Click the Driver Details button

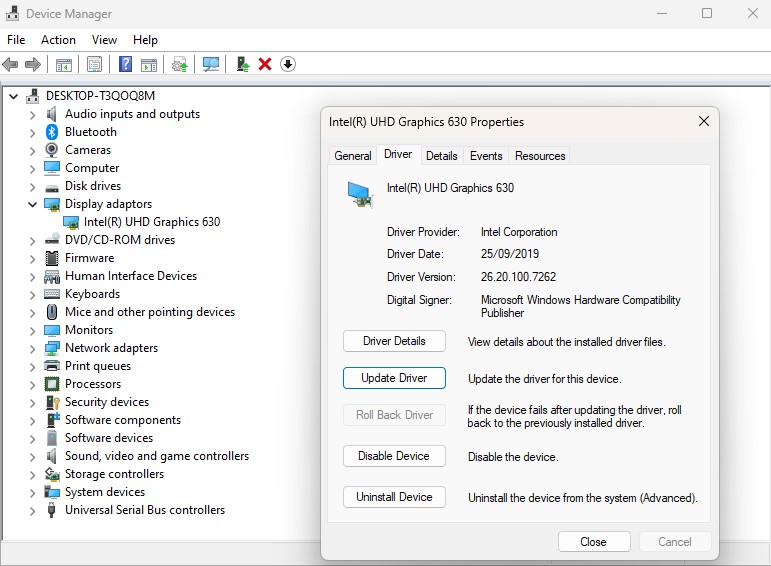(x=394, y=341)
